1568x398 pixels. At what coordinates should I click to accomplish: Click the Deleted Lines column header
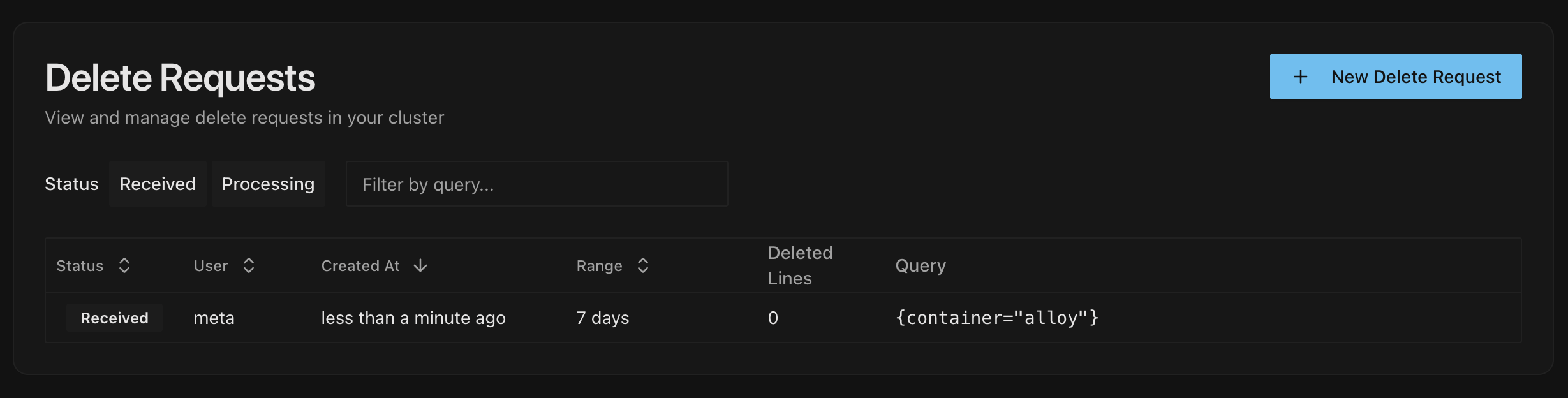click(x=800, y=265)
